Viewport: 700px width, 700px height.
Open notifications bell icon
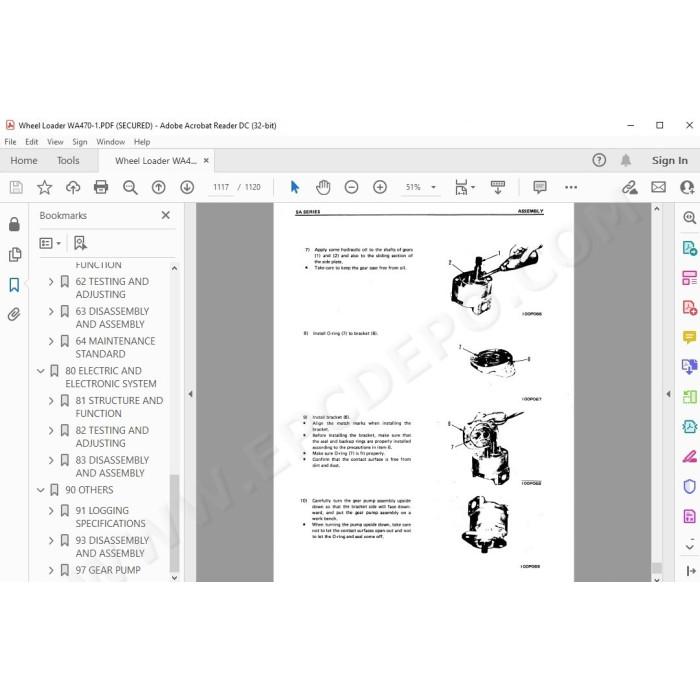point(626,160)
